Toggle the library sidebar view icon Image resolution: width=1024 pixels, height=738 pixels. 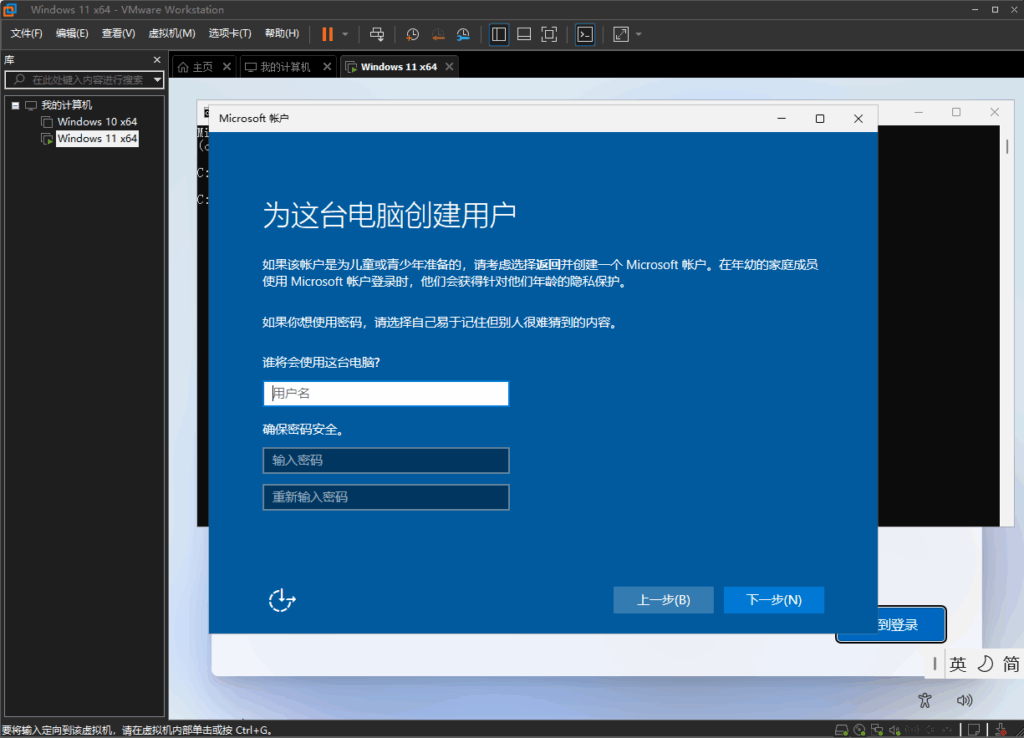[x=498, y=34]
